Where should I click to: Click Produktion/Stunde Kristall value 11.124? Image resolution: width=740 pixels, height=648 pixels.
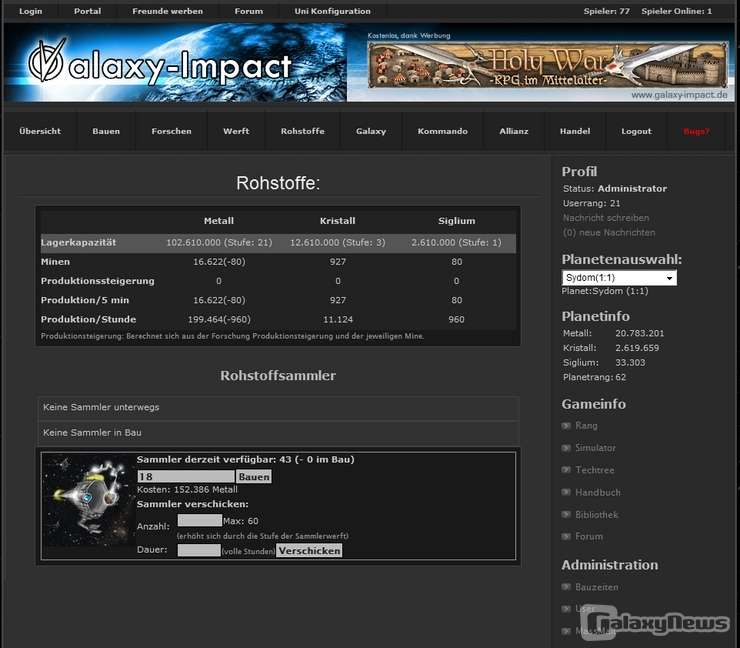338,320
